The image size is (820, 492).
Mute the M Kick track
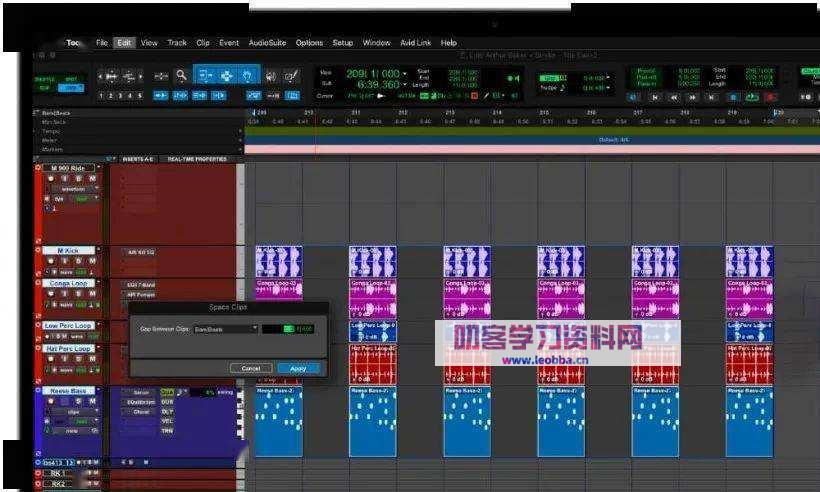coord(92,260)
